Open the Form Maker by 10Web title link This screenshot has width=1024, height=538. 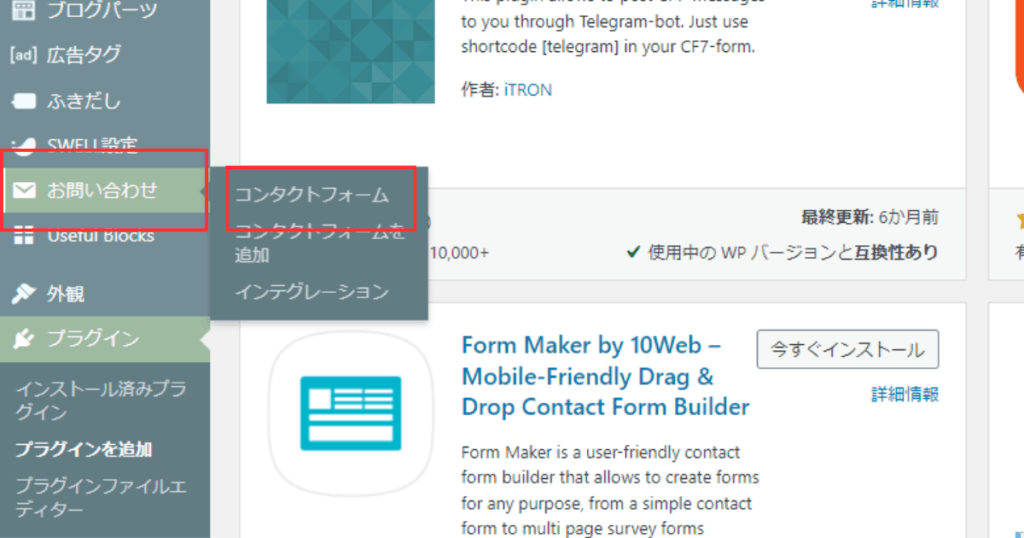[x=605, y=376]
